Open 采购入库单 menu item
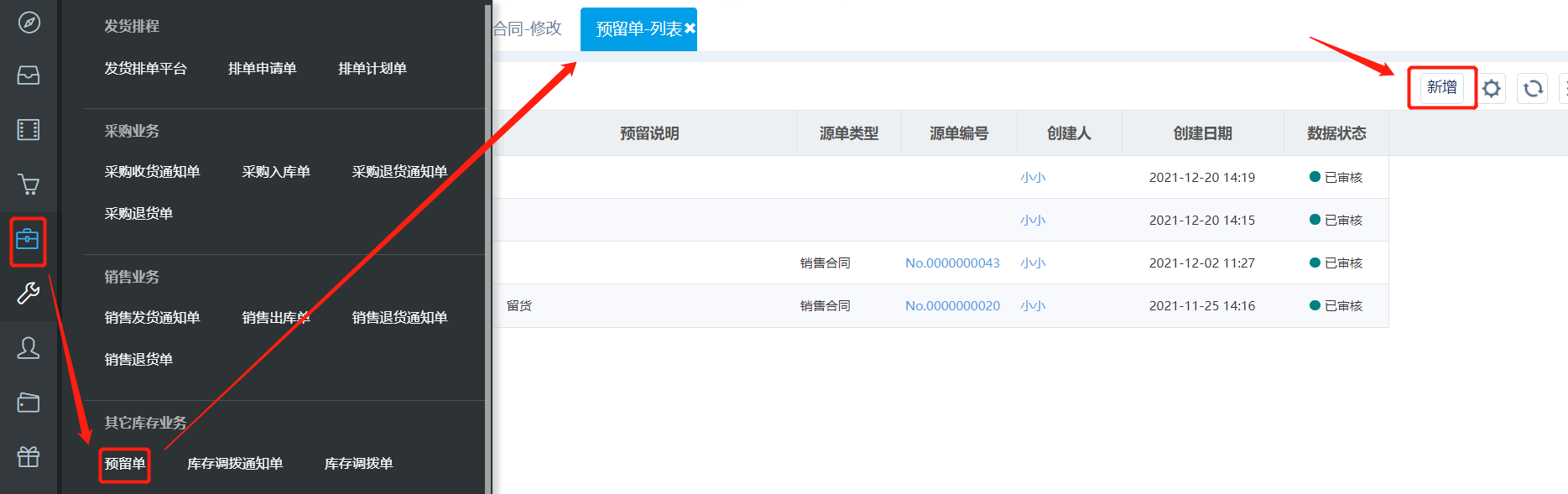1568x494 pixels. click(276, 172)
